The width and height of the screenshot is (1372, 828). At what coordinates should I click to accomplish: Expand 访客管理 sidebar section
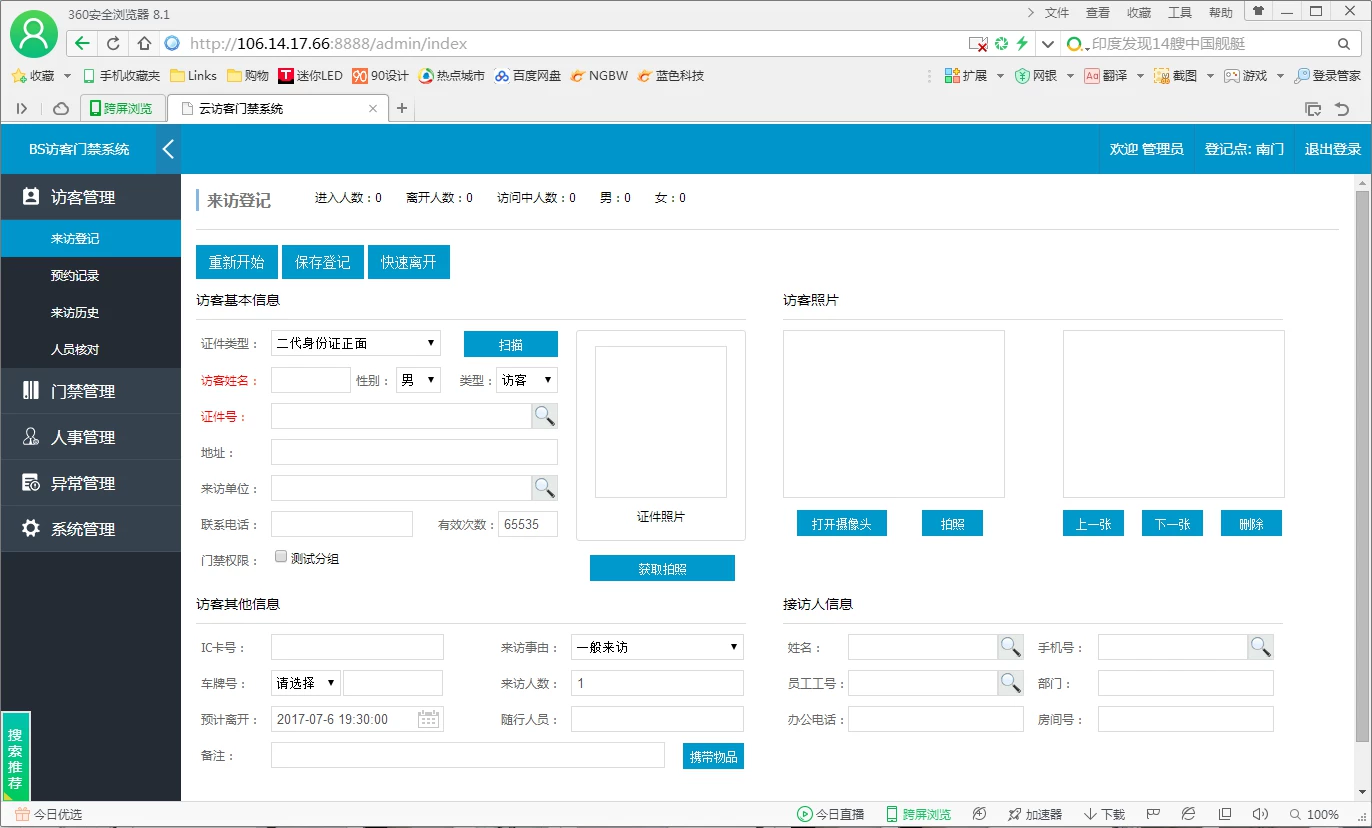pyautogui.click(x=91, y=198)
